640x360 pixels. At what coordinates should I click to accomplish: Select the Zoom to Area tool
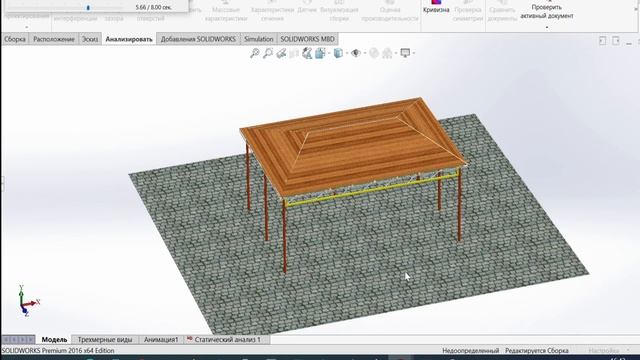pyautogui.click(x=268, y=53)
